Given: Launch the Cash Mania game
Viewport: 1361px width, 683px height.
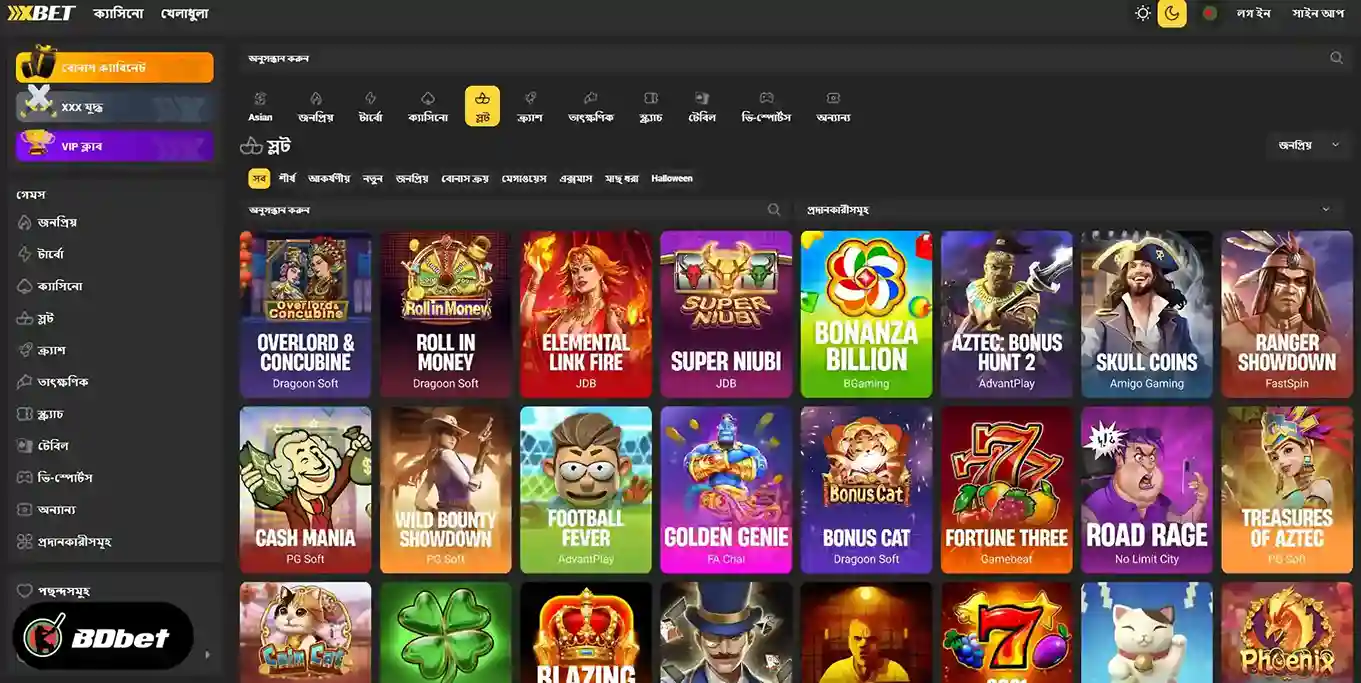Looking at the screenshot, I should coord(305,490).
